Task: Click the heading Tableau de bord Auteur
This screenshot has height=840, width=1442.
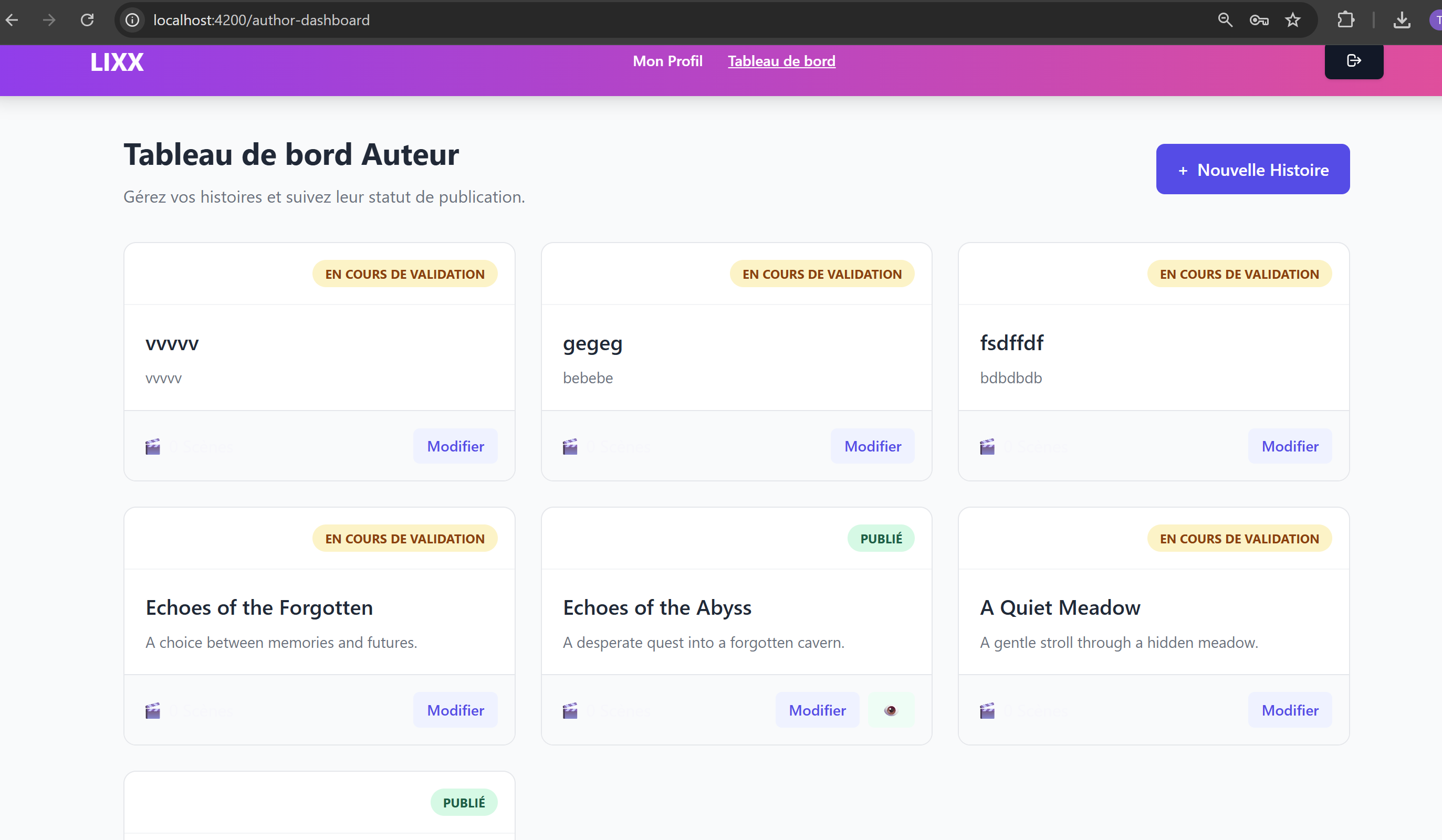Action: pyautogui.click(x=291, y=154)
